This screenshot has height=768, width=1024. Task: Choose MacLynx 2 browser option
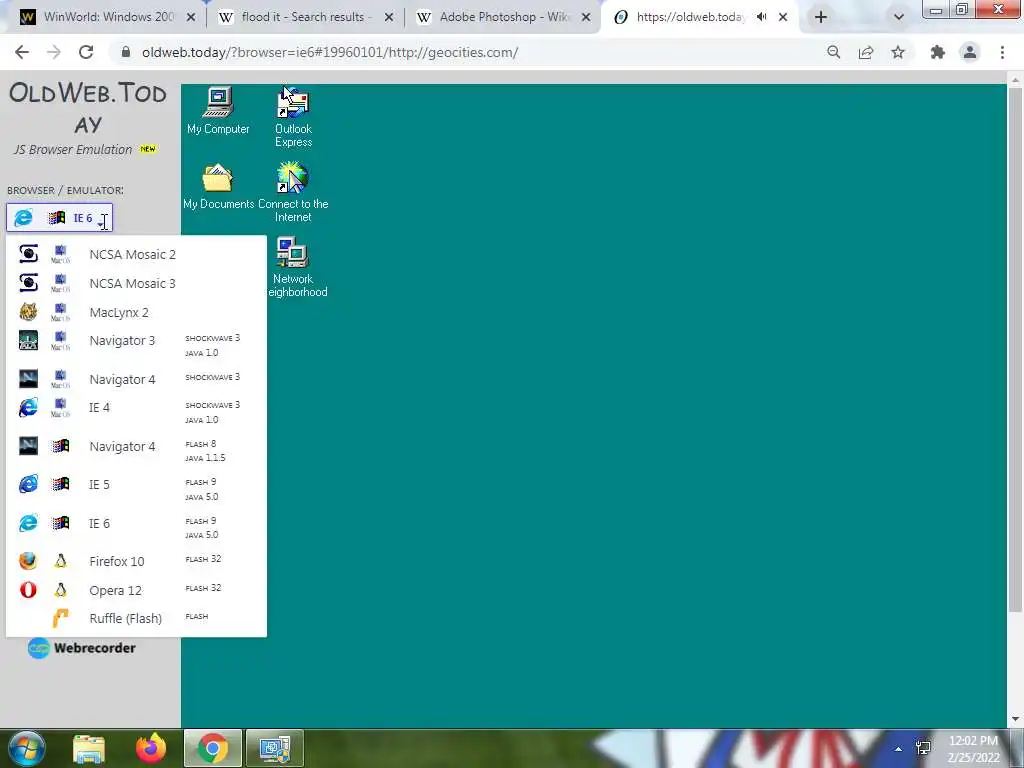point(136,312)
